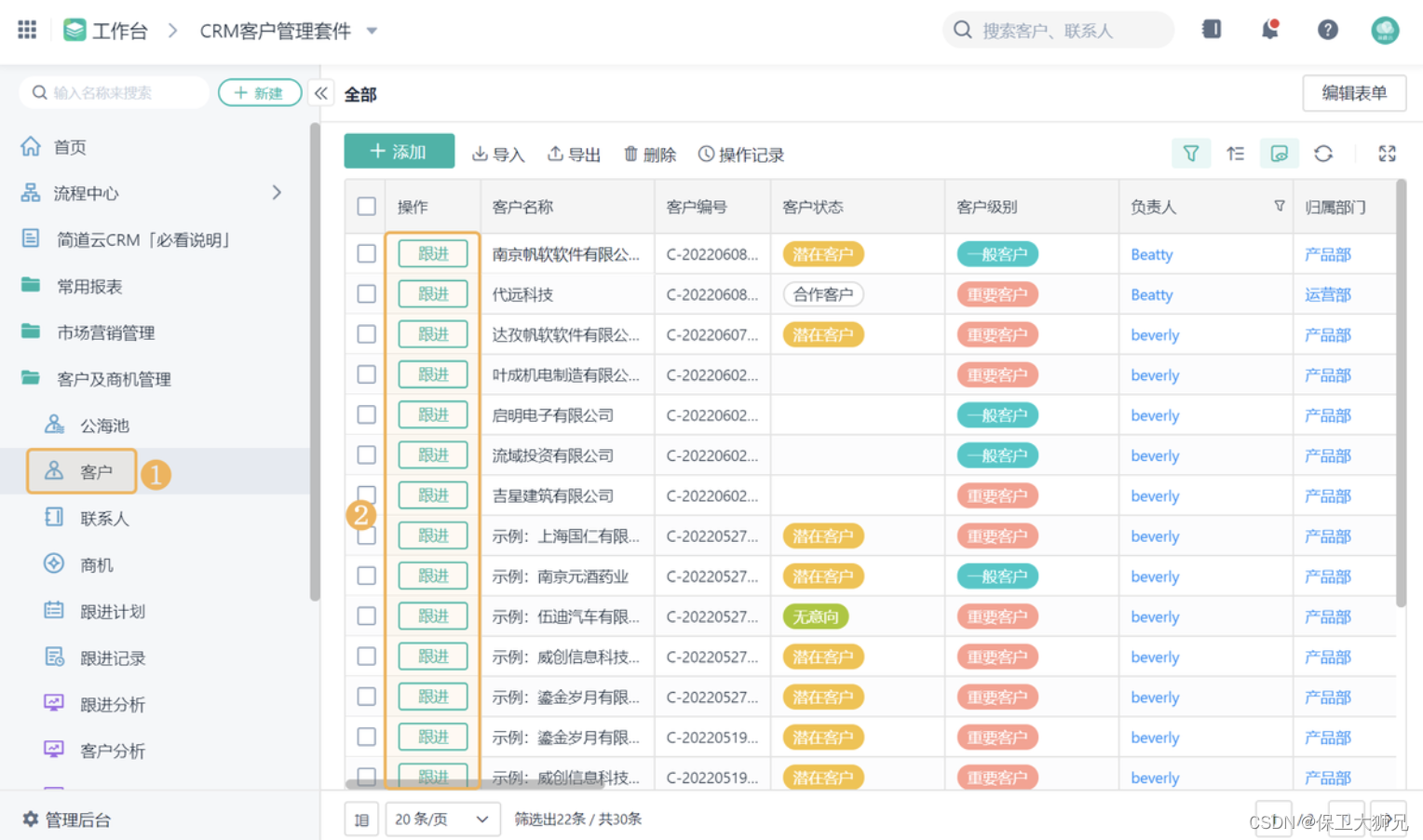Check the 代远科技 row checkbox
The width and height of the screenshot is (1423, 840).
pyautogui.click(x=367, y=293)
